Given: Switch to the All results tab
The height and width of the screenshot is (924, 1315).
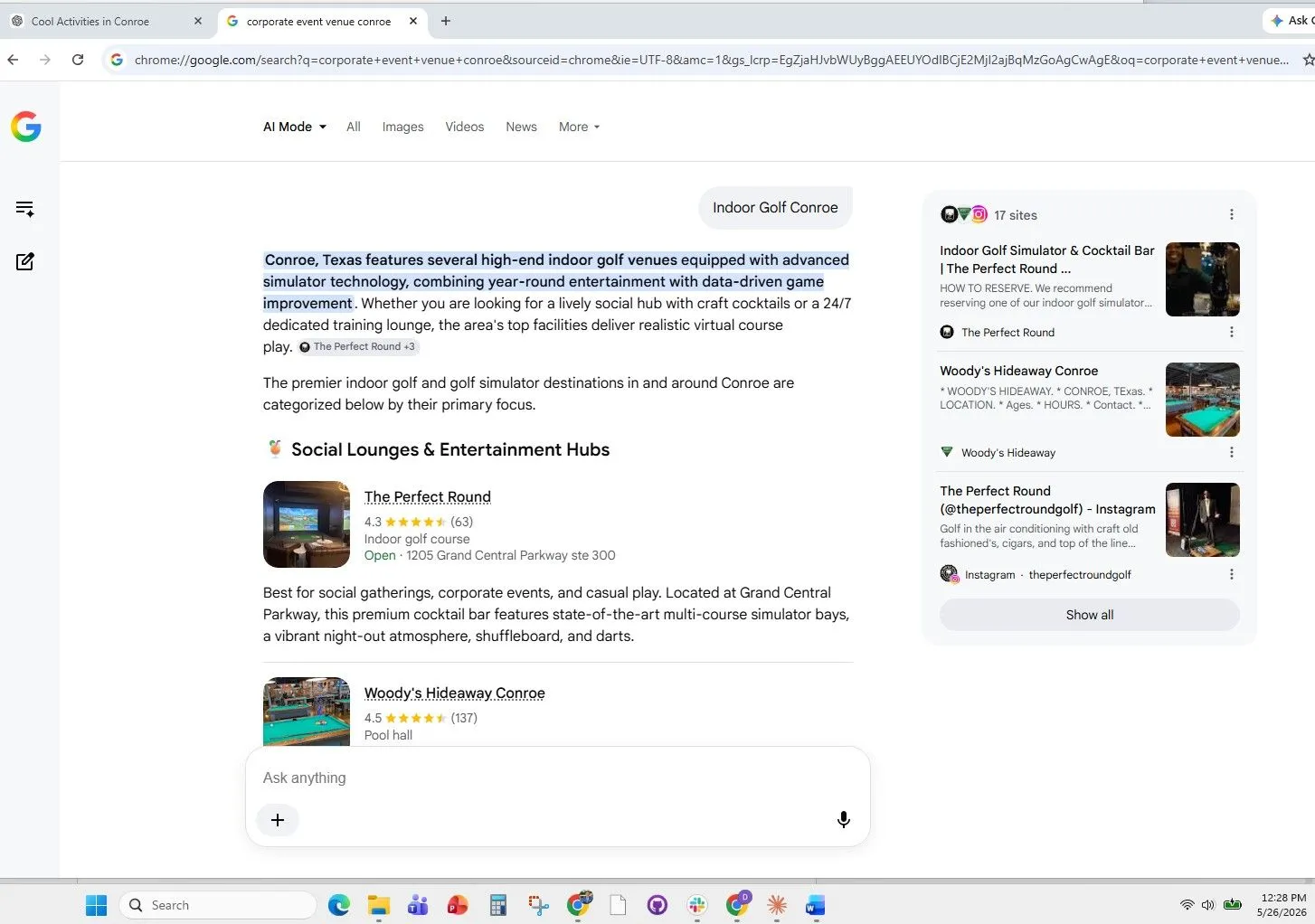Looking at the screenshot, I should 354,127.
